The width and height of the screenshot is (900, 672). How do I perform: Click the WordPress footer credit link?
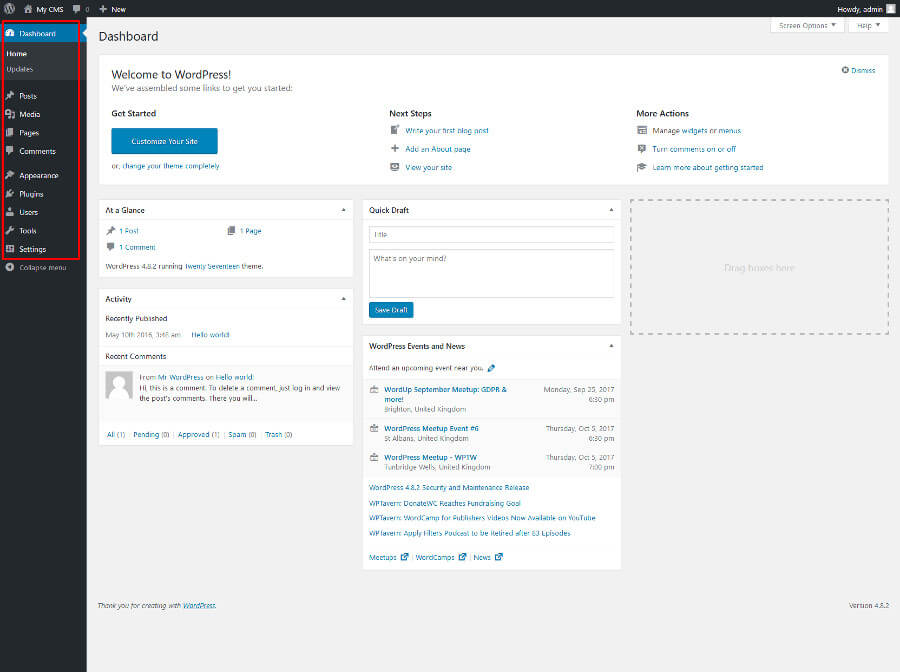(199, 605)
